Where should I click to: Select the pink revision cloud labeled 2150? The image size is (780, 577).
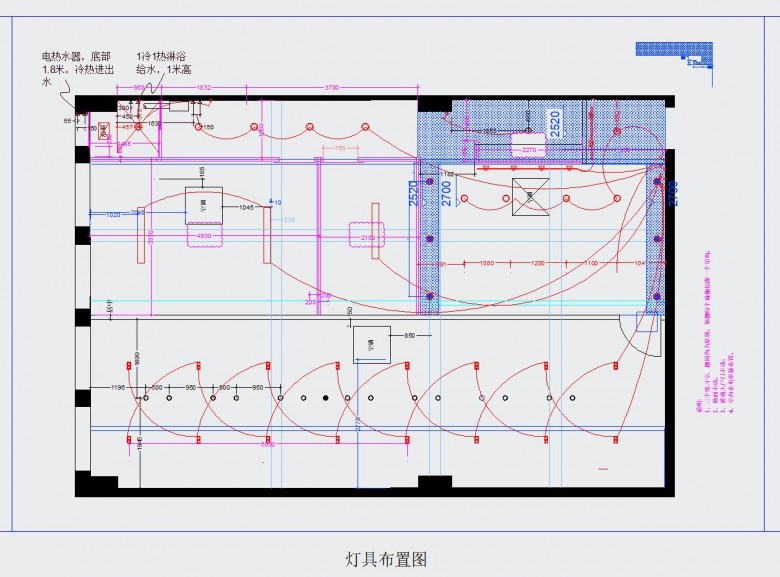point(367,238)
